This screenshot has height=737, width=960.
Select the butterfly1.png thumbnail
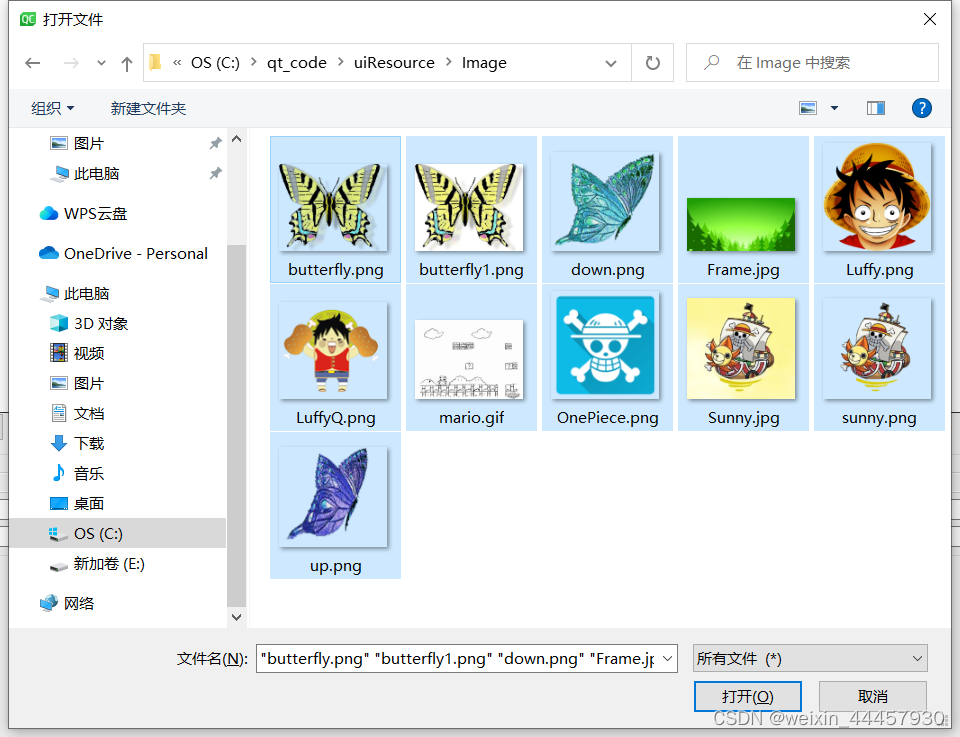click(x=471, y=209)
